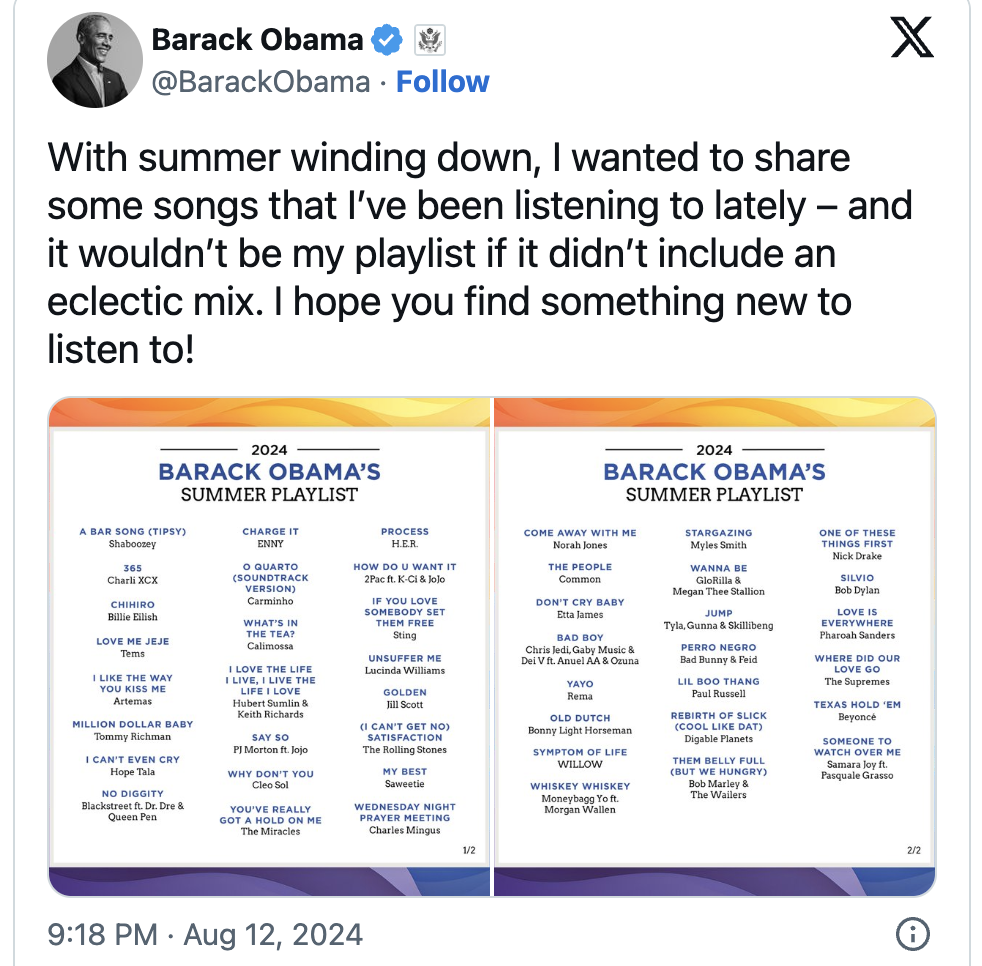Click "Come Away With Me" in second image
The width and height of the screenshot is (982, 966).
[x=580, y=533]
